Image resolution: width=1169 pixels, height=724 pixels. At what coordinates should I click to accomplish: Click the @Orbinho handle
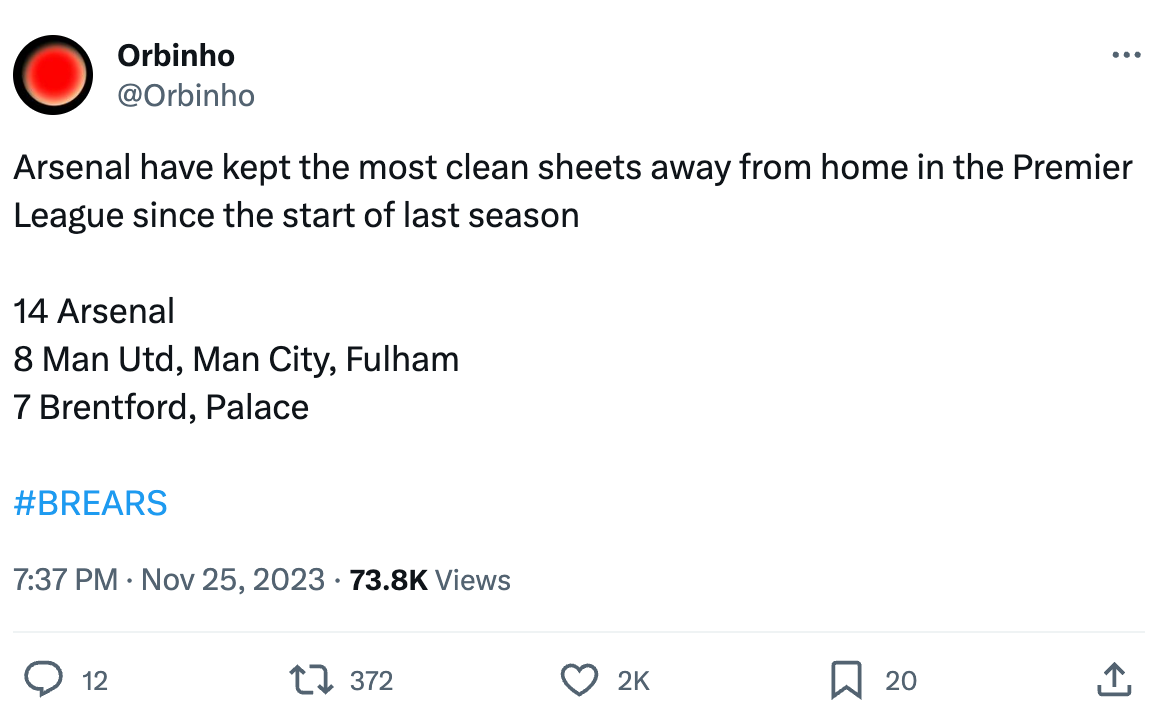coord(186,95)
